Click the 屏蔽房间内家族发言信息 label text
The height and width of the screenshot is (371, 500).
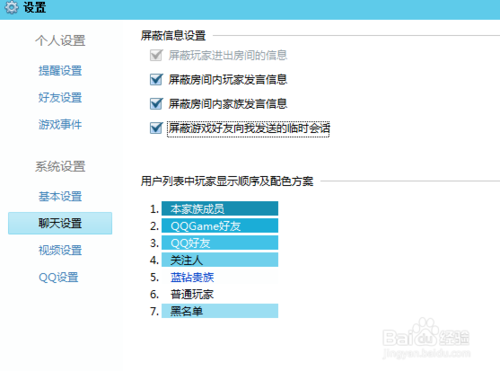pos(228,104)
